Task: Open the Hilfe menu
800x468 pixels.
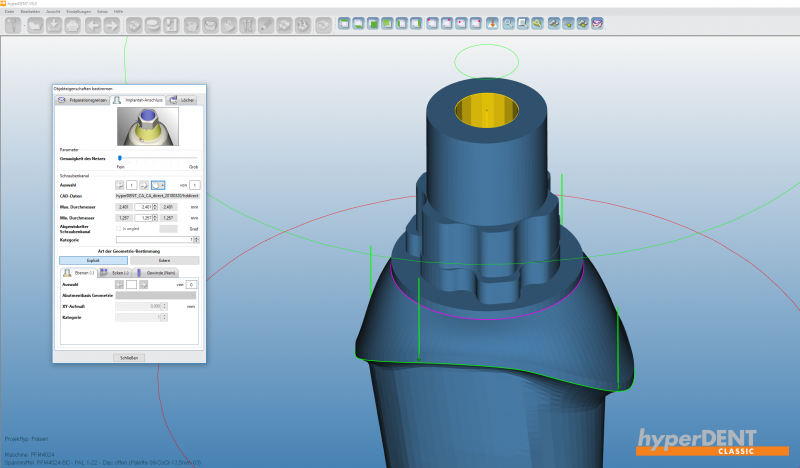Action: tap(118, 11)
